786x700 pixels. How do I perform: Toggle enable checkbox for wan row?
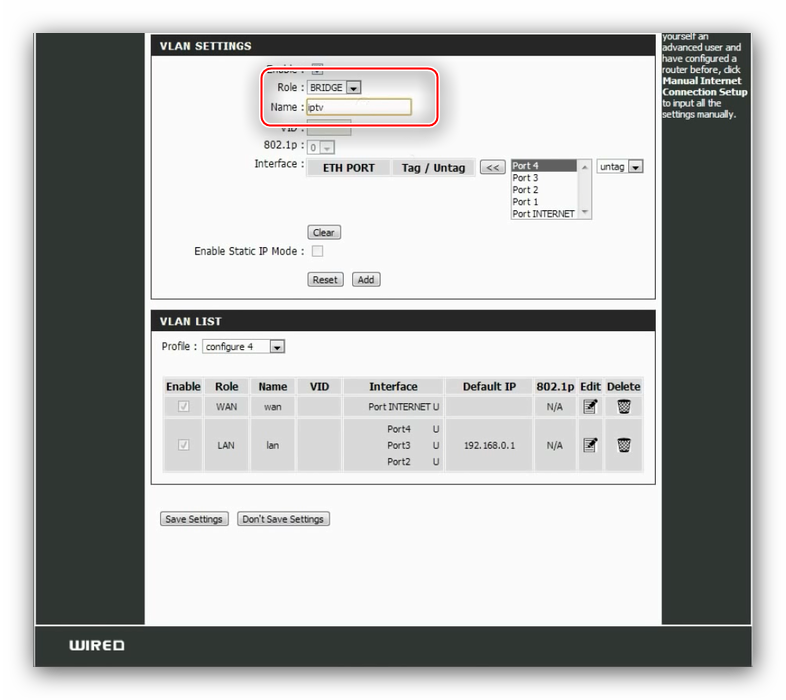pos(183,406)
